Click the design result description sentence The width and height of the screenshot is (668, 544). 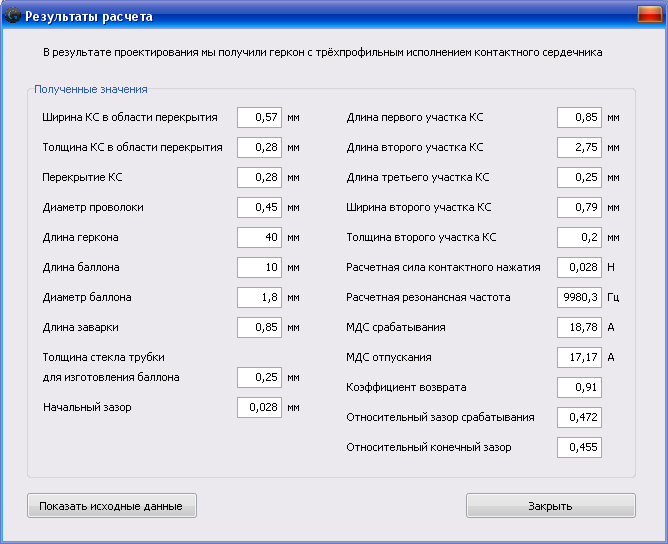pyautogui.click(x=322, y=52)
